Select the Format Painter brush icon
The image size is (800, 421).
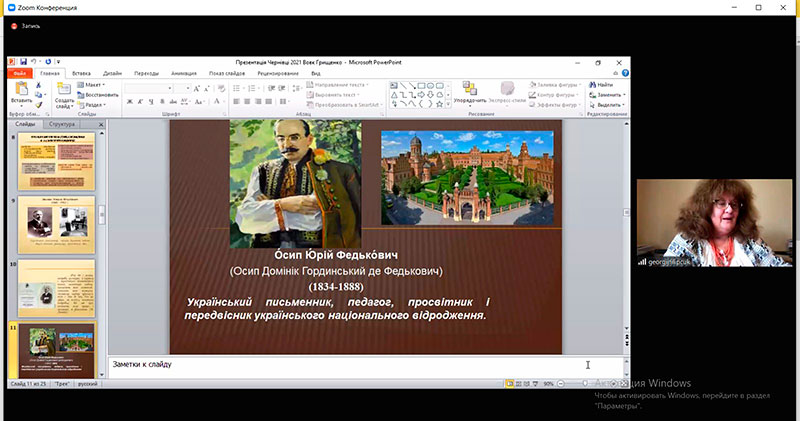pyautogui.click(x=38, y=105)
